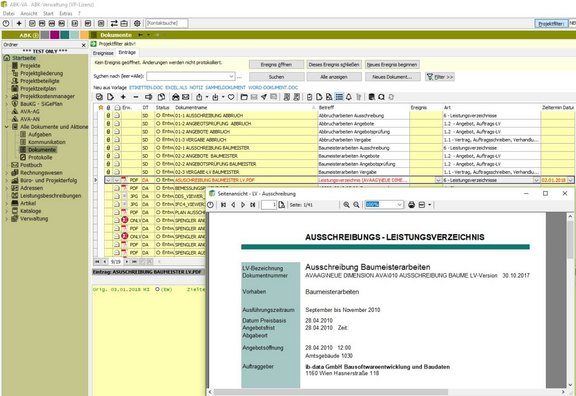Open the Datei menu
This screenshot has width=576, height=396.
(8, 14)
